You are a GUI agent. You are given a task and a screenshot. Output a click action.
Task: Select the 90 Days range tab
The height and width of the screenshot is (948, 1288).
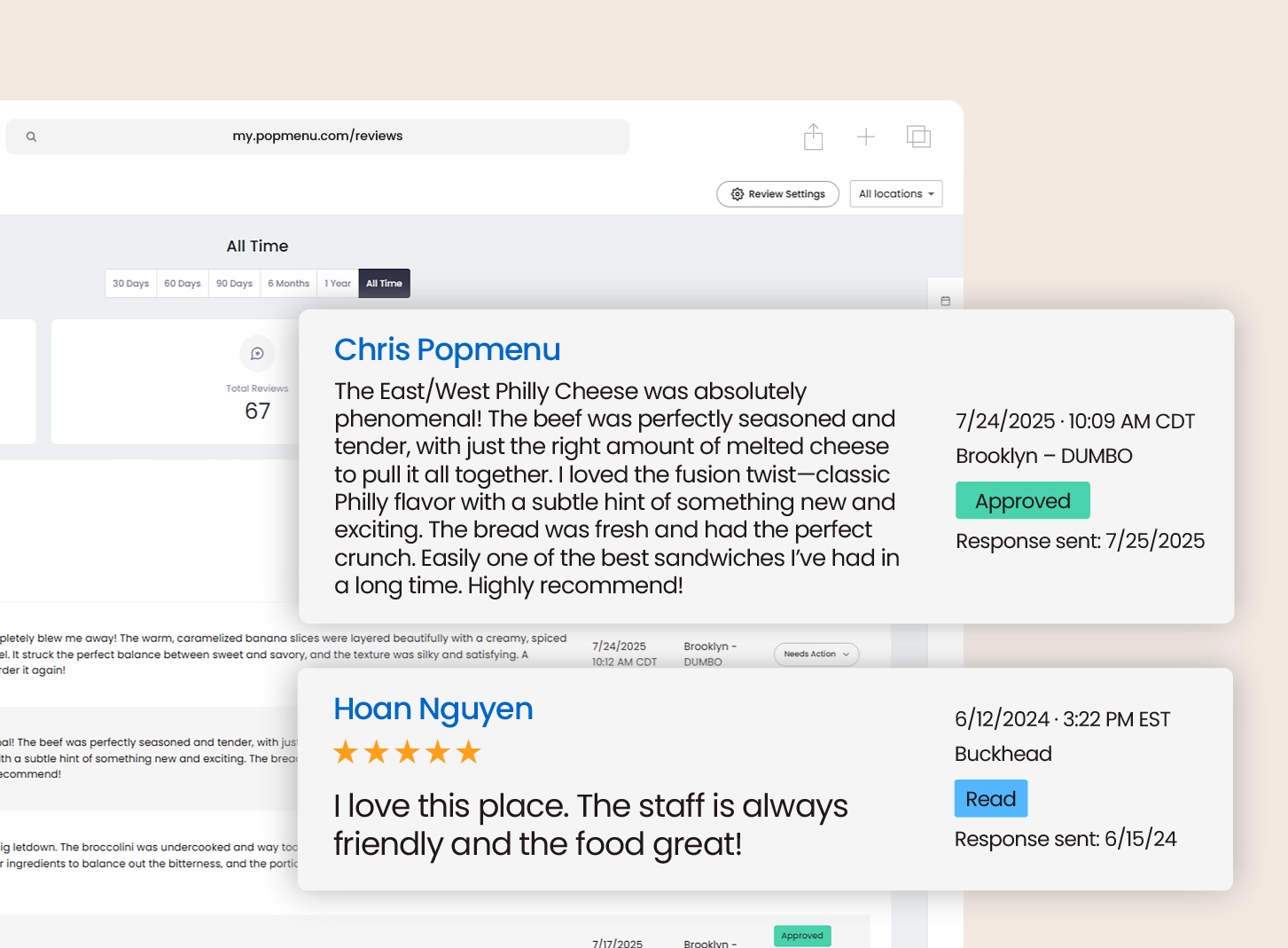[234, 284]
